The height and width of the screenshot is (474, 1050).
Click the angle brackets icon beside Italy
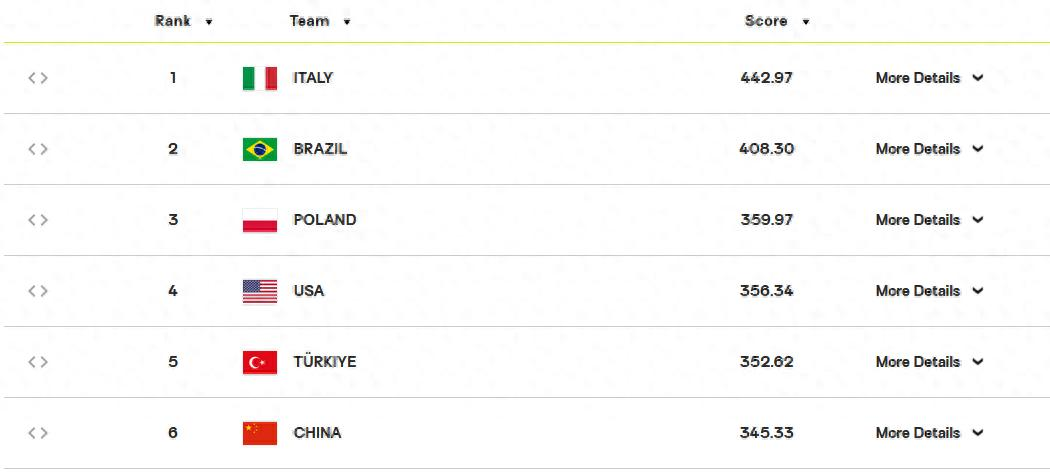click(x=38, y=78)
